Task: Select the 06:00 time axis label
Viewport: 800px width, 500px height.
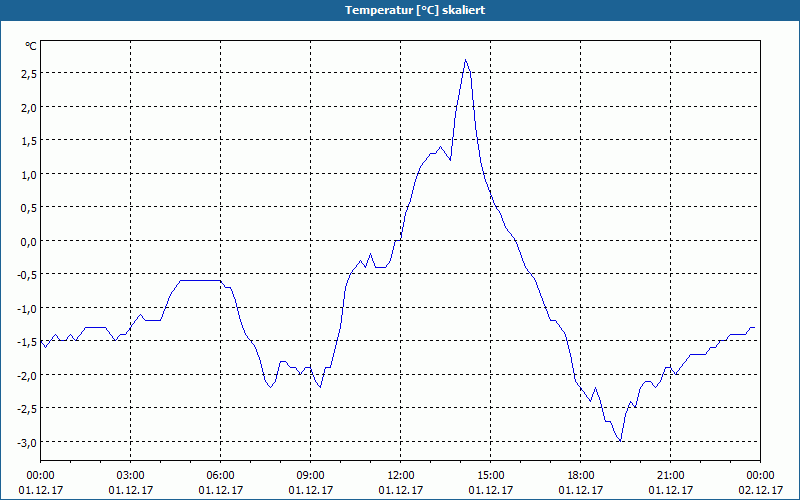Action: (x=220, y=476)
